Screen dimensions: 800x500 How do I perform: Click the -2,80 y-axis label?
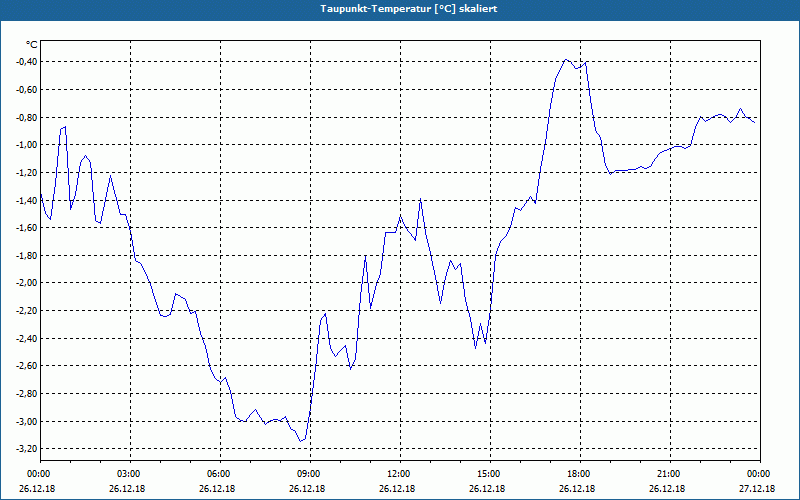[x=28, y=394]
